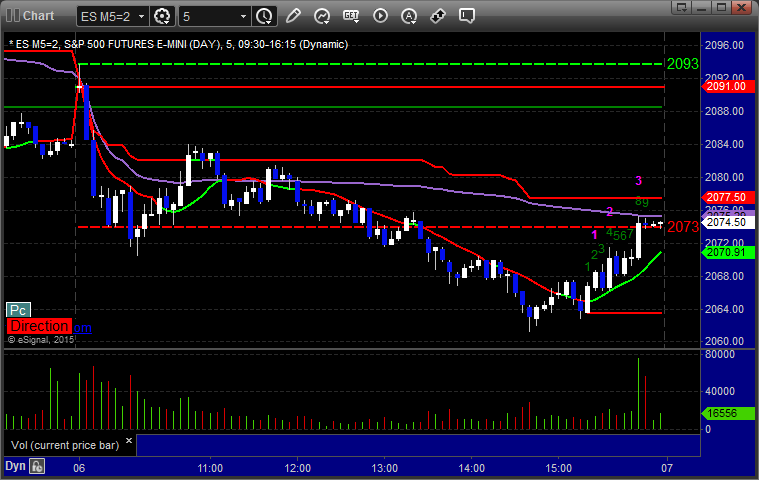The image size is (759, 480).
Task: Click the 06 date axis label
Action: pyautogui.click(x=79, y=468)
